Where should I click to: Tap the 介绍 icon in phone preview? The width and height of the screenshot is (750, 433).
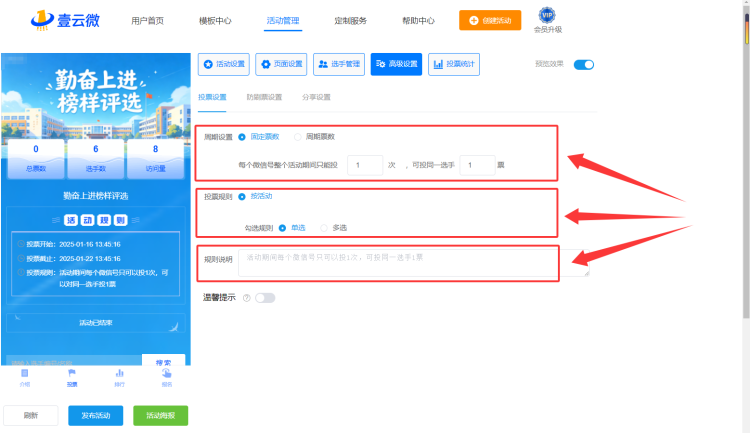(x=24, y=373)
